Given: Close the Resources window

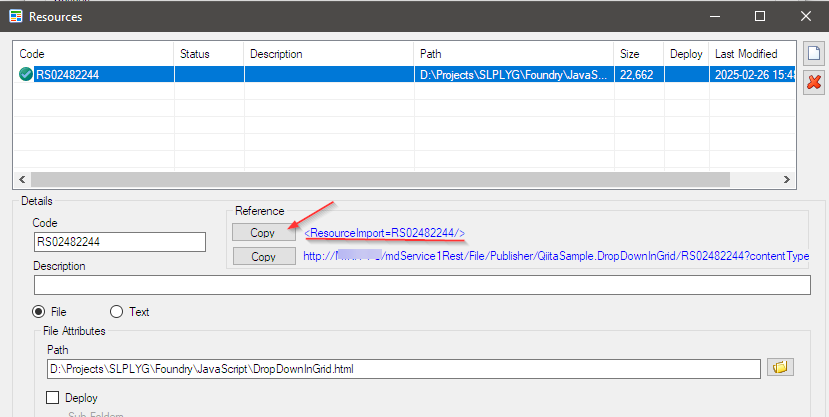Looking at the screenshot, I should [806, 16].
